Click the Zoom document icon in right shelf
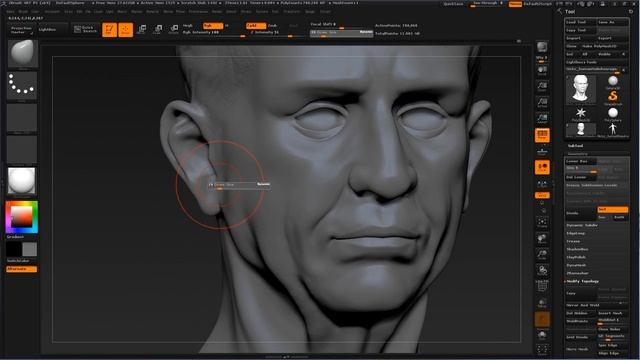This screenshot has width=640, height=360. [x=542, y=87]
